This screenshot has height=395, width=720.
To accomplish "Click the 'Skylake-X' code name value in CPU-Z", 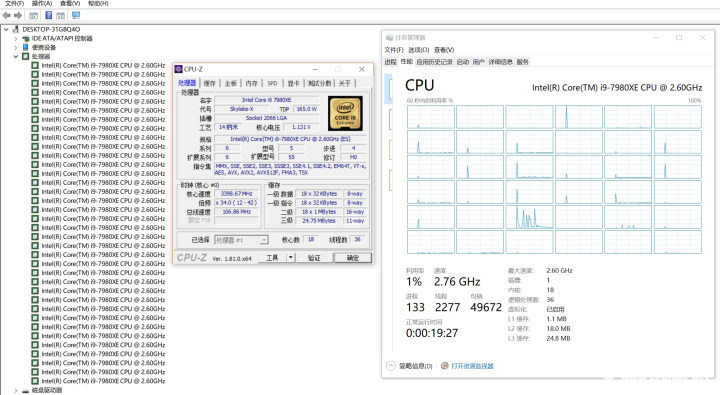I will point(242,109).
